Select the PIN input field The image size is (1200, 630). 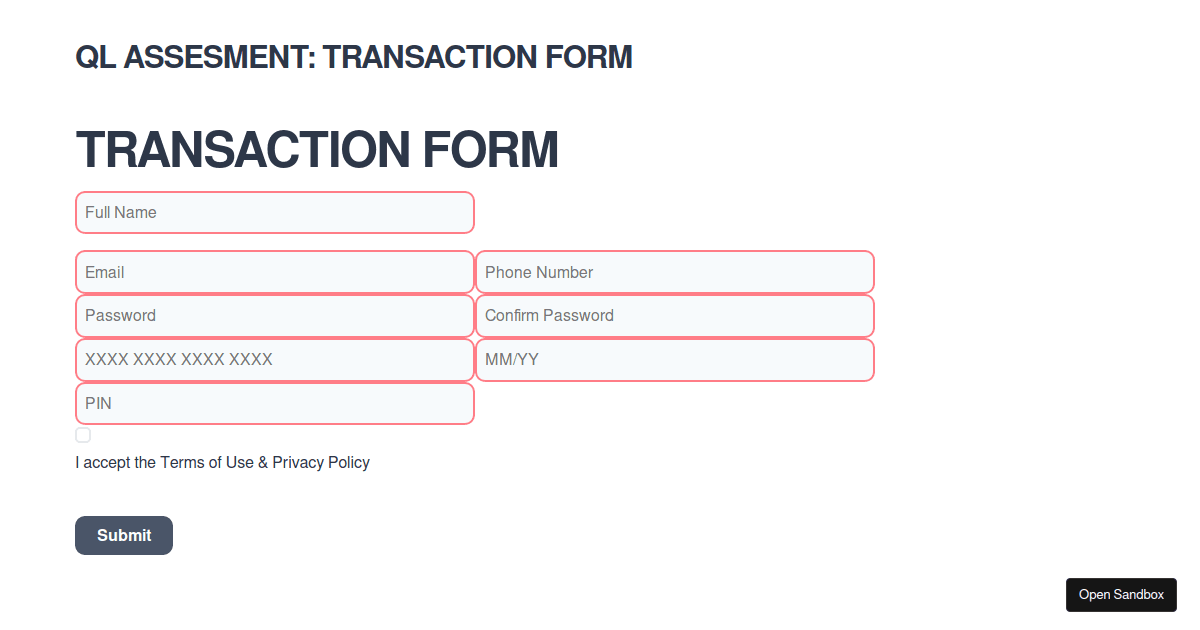coord(275,403)
